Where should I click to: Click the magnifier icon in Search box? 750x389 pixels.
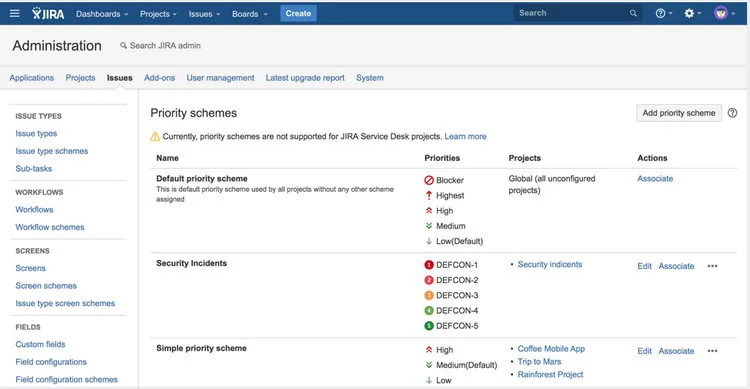tap(633, 13)
